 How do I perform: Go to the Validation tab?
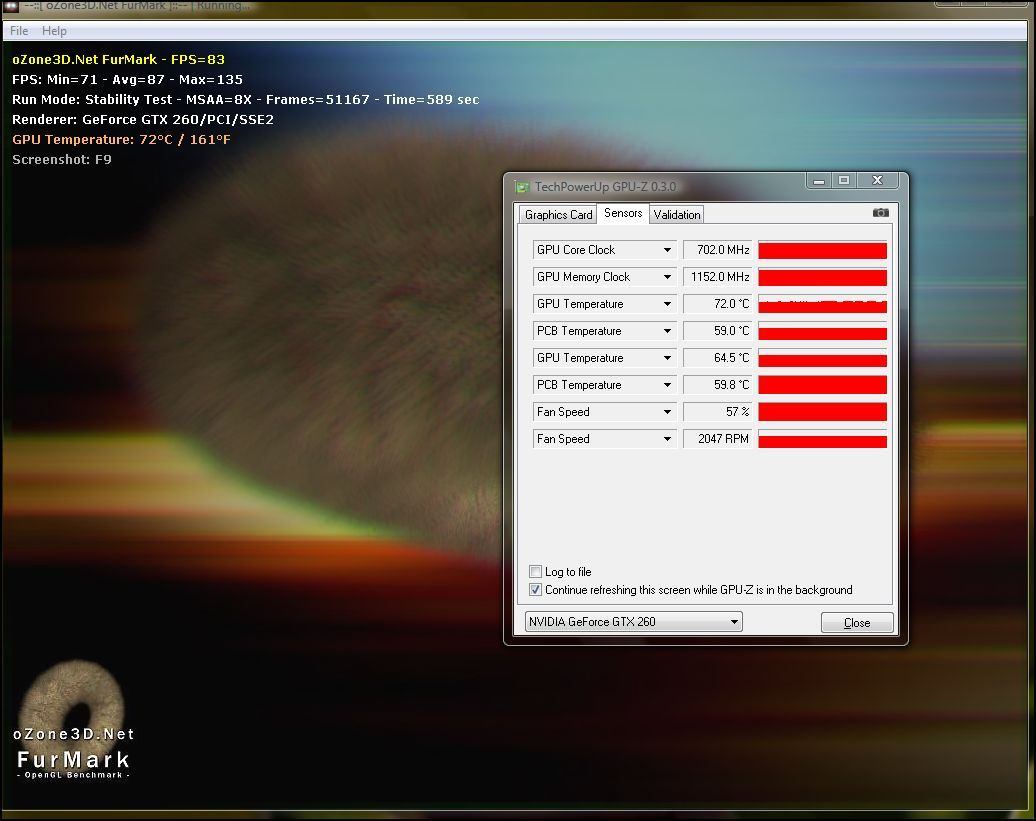(x=677, y=215)
